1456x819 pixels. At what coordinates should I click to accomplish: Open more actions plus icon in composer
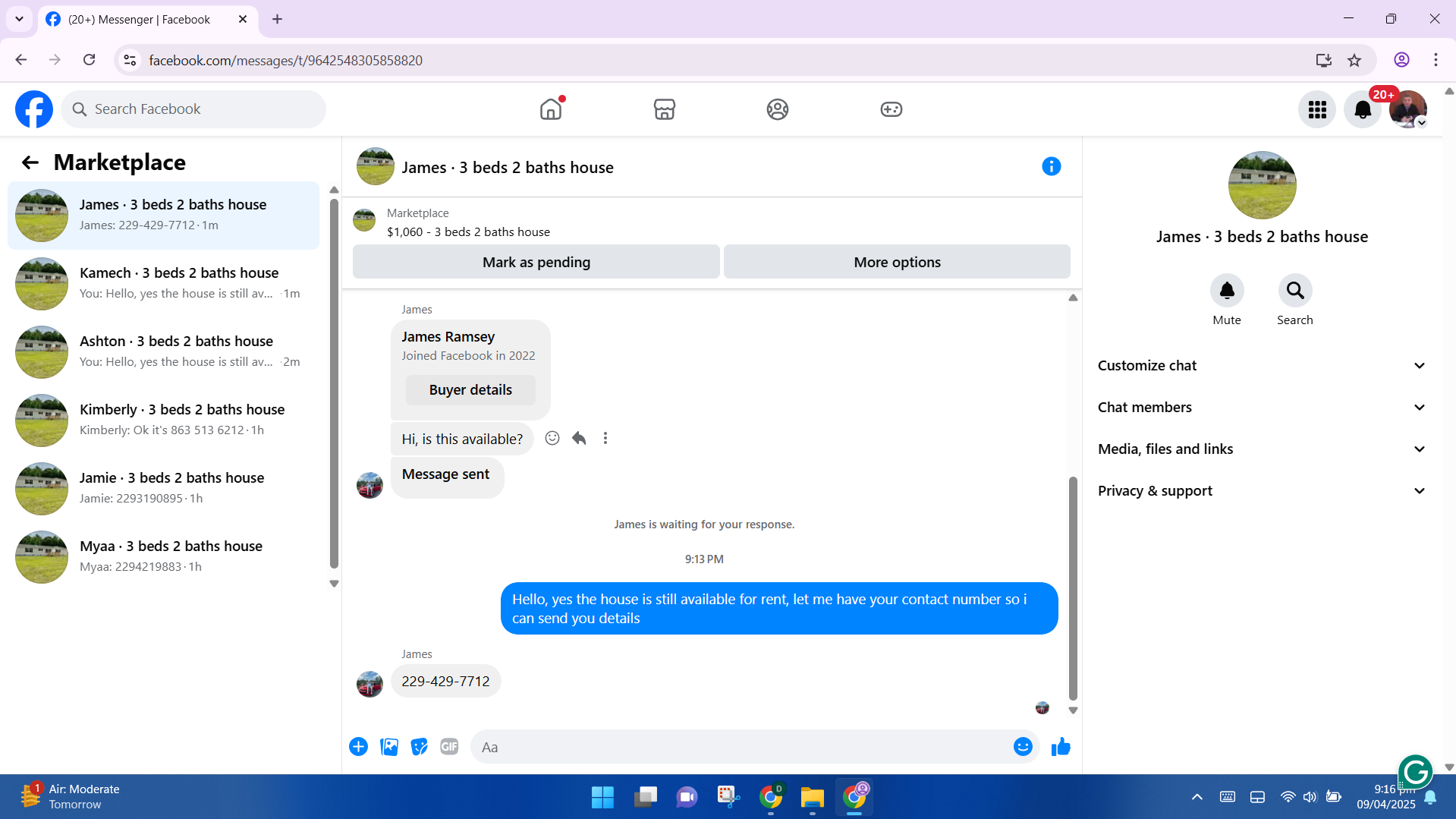359,747
